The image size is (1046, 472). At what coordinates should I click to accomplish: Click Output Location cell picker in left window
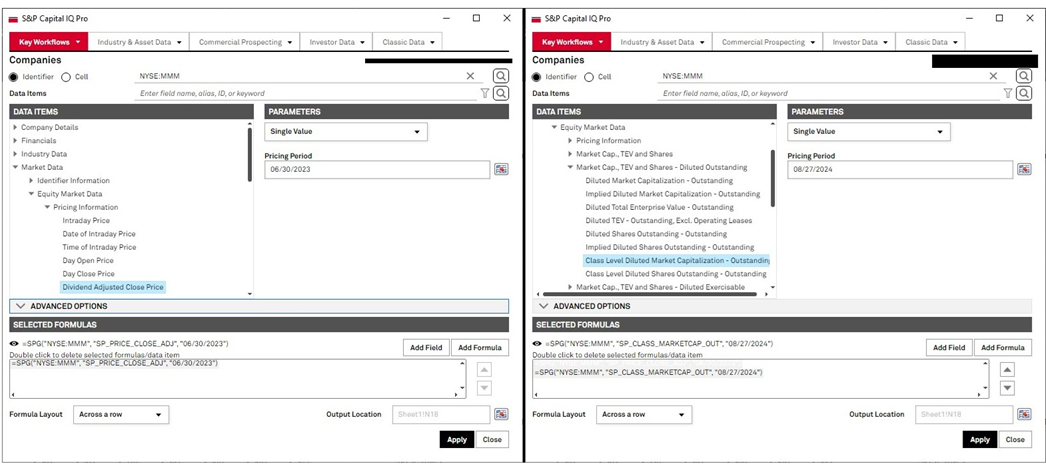[x=501, y=414]
